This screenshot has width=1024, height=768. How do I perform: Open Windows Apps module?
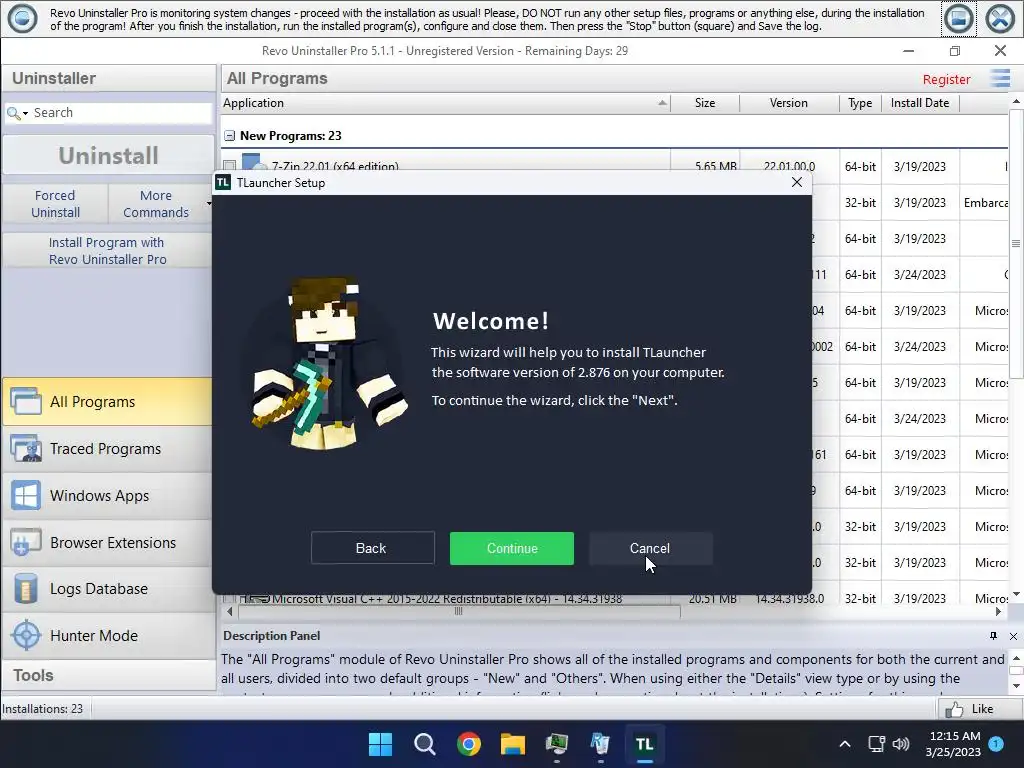point(107,496)
